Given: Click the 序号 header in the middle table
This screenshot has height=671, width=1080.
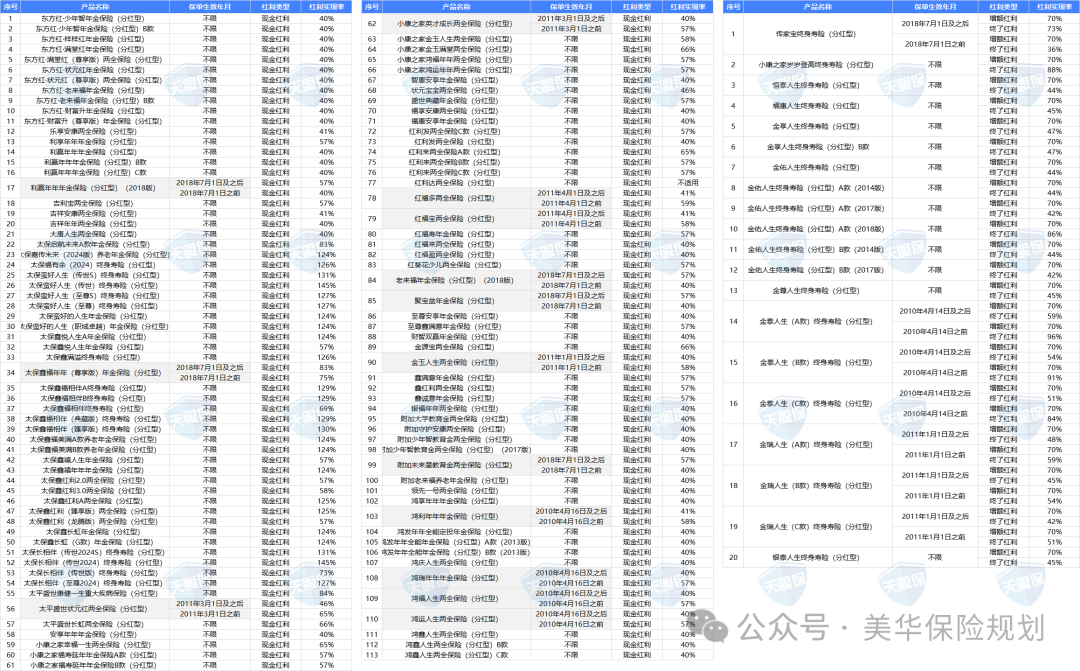Looking at the screenshot, I should pyautogui.click(x=372, y=6).
